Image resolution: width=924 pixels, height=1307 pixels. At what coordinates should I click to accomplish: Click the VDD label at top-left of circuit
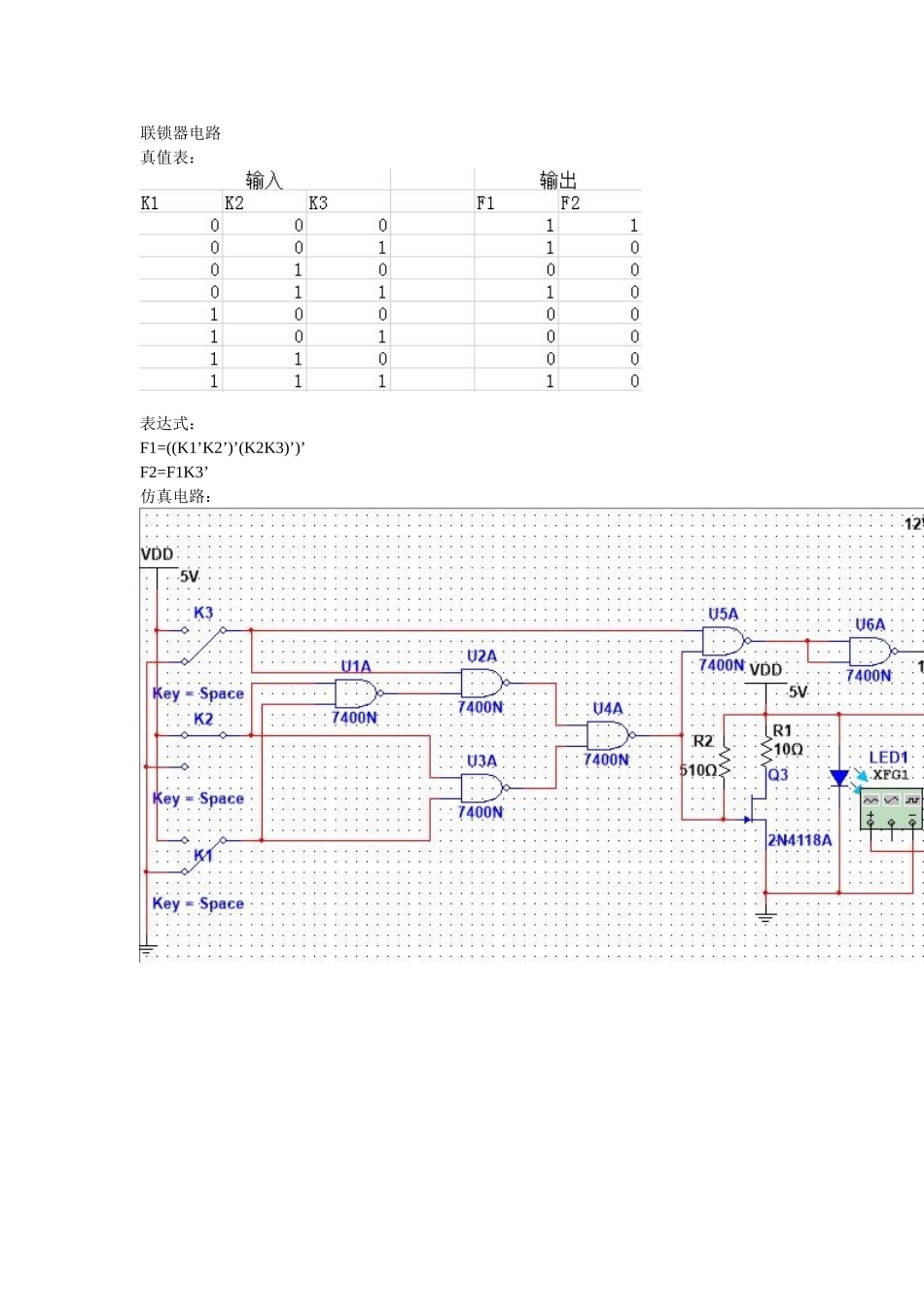point(158,554)
